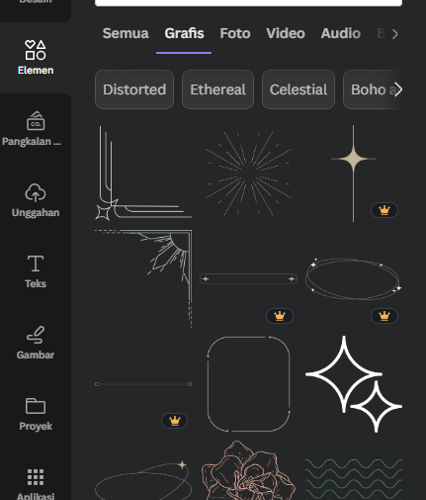This screenshot has width=426, height=500.
Task: Open the Elemen panel icon
Action: click(36, 50)
